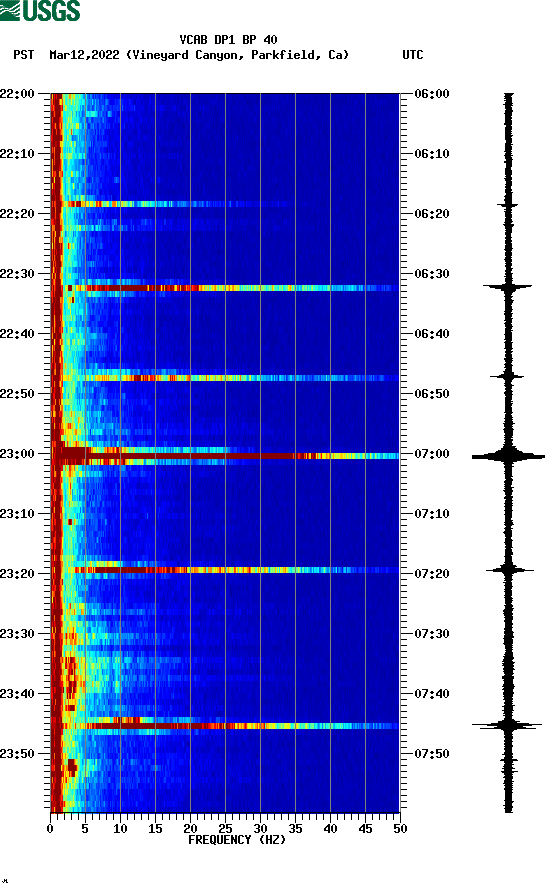
Task: Click the 5 Hz frequency tick label
Action: click(x=85, y=829)
